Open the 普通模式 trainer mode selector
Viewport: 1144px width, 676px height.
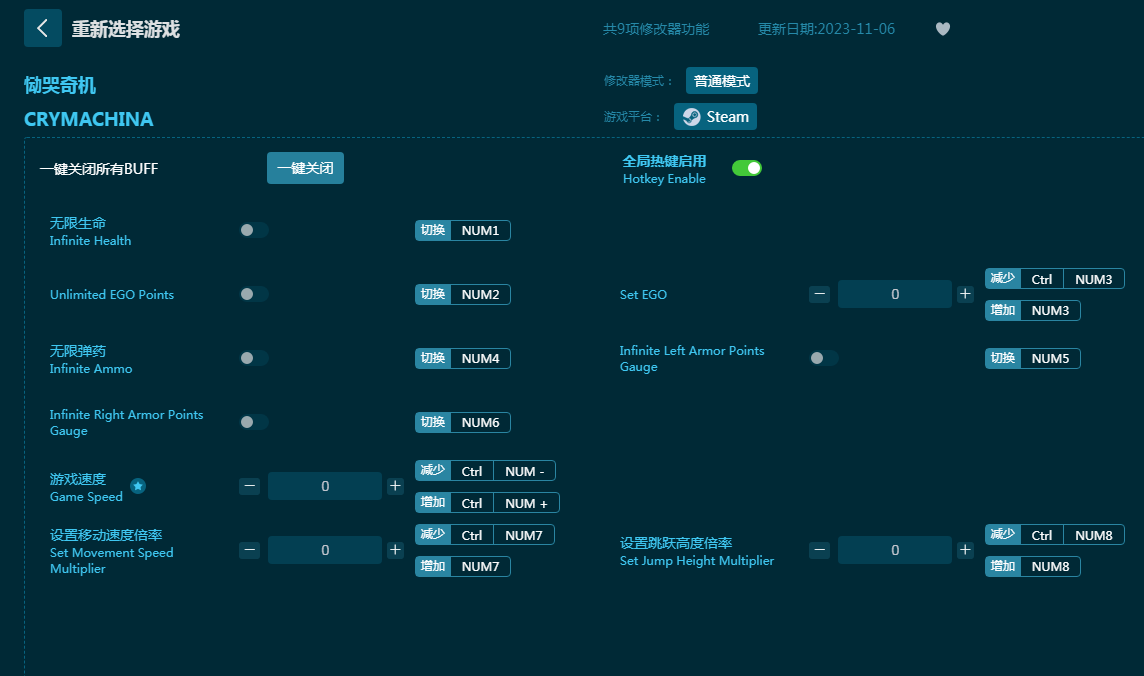pyautogui.click(x=721, y=81)
